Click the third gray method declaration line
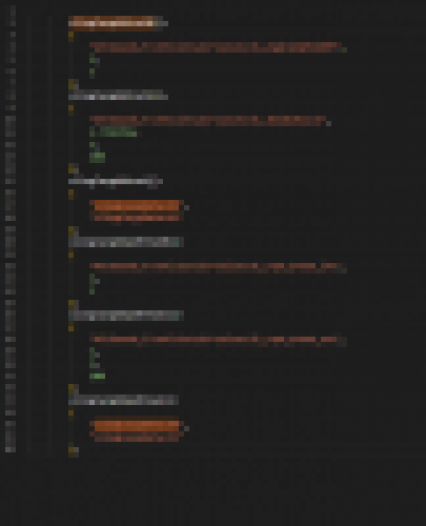 pyautogui.click(x=115, y=181)
